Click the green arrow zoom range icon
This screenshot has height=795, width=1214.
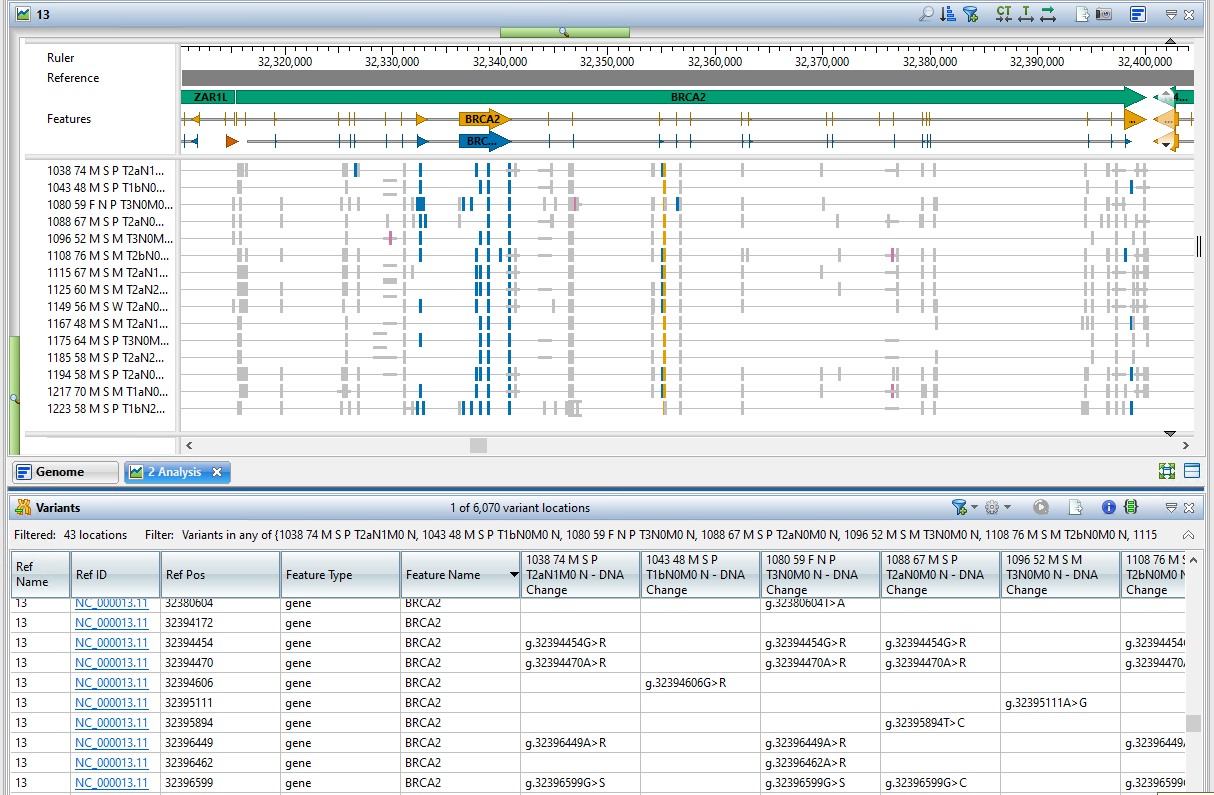[x=1048, y=14]
